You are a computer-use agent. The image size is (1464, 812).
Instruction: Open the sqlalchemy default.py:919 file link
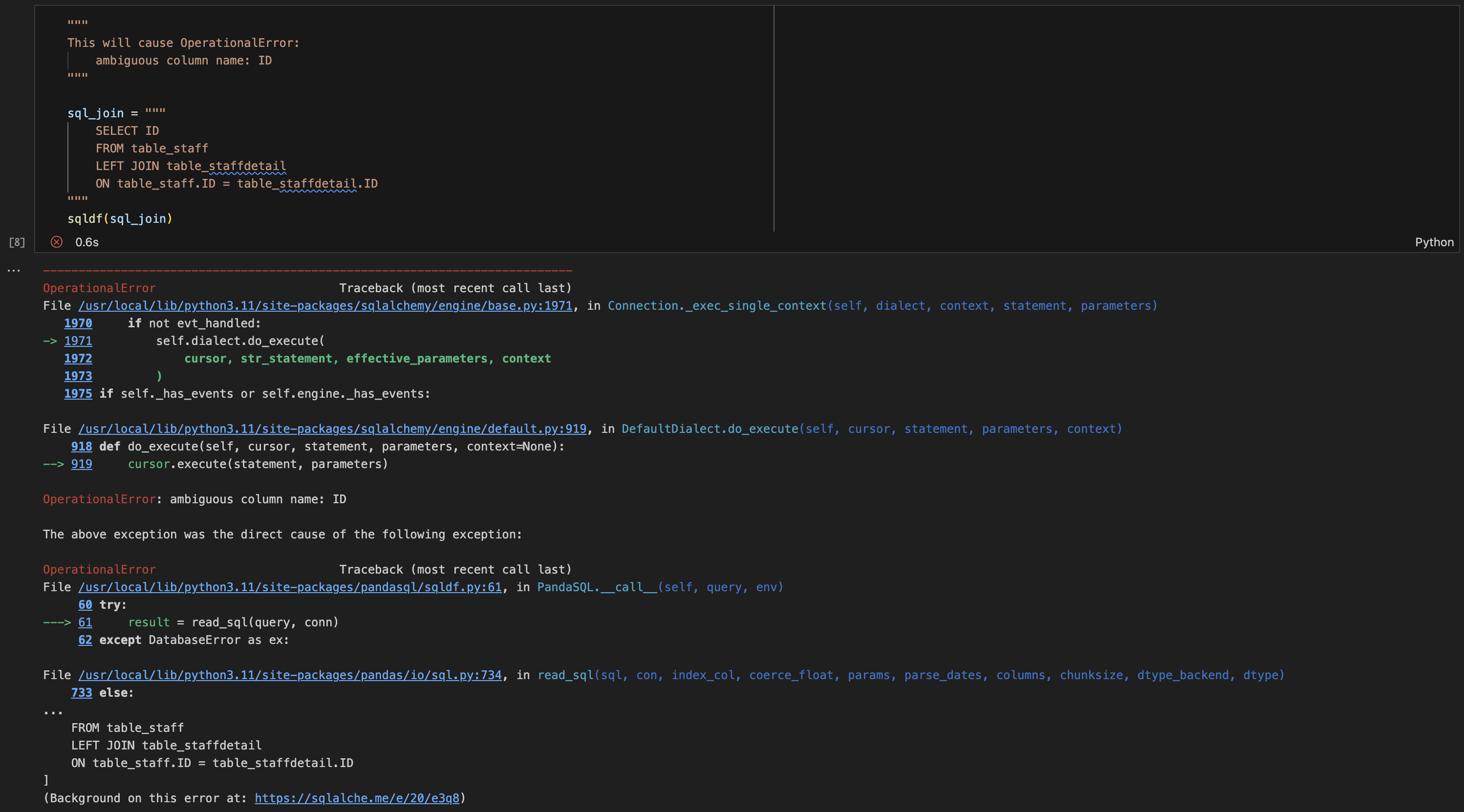(332, 428)
